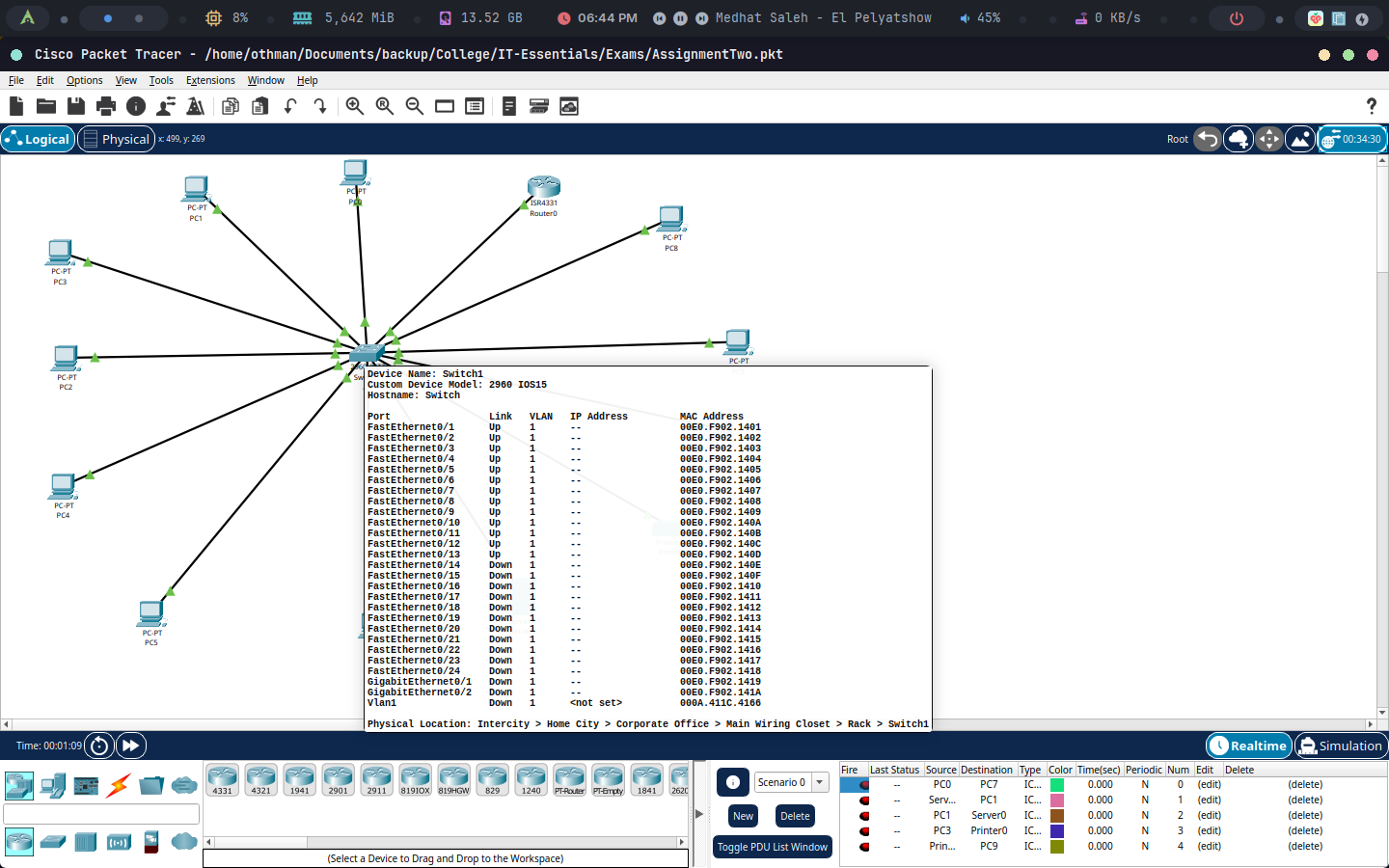Screen dimensions: 1389x868
Task: Expand the PDU panel side arrow
Action: click(x=699, y=814)
